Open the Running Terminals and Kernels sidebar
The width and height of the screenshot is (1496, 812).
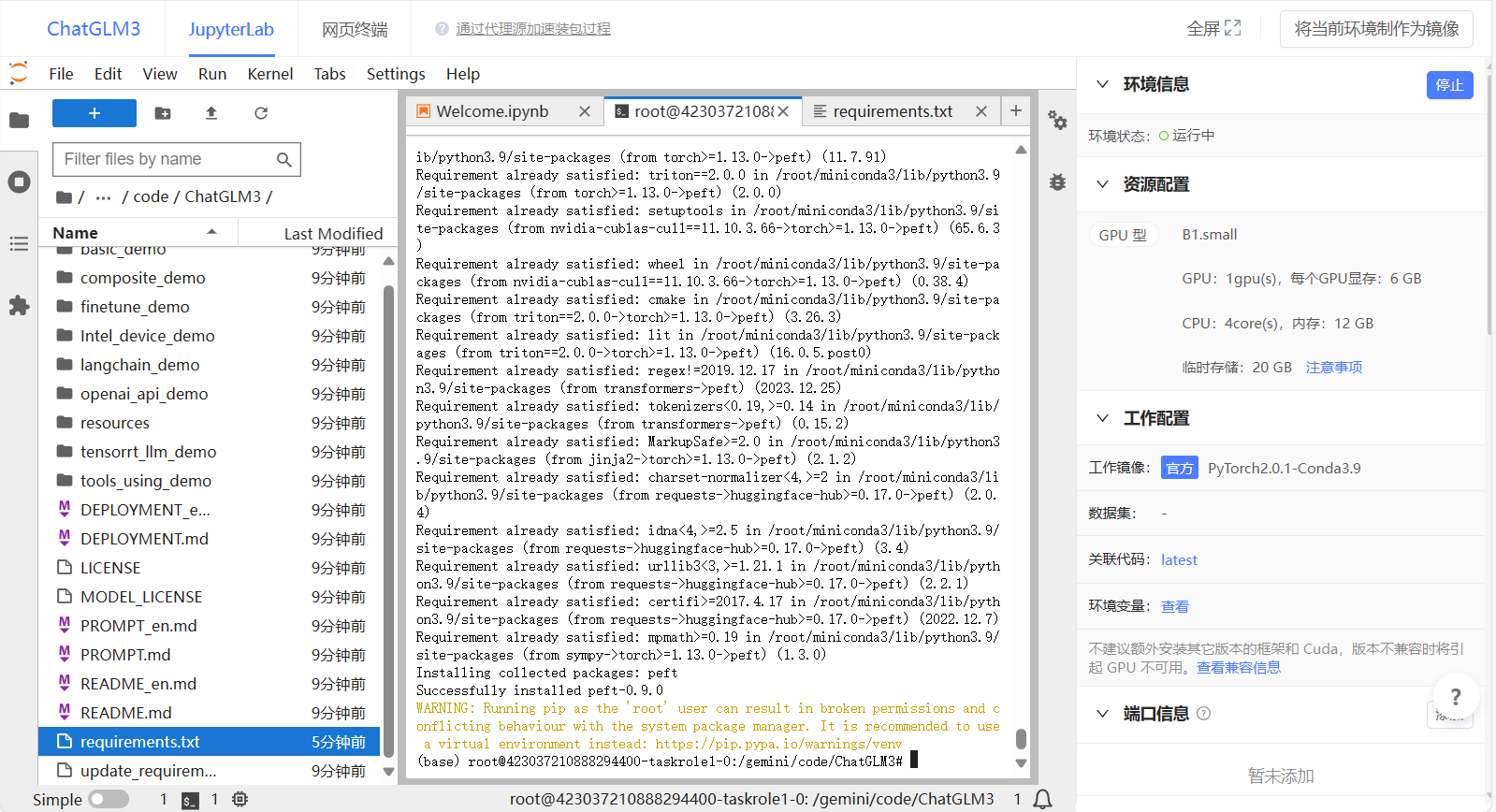click(x=19, y=182)
